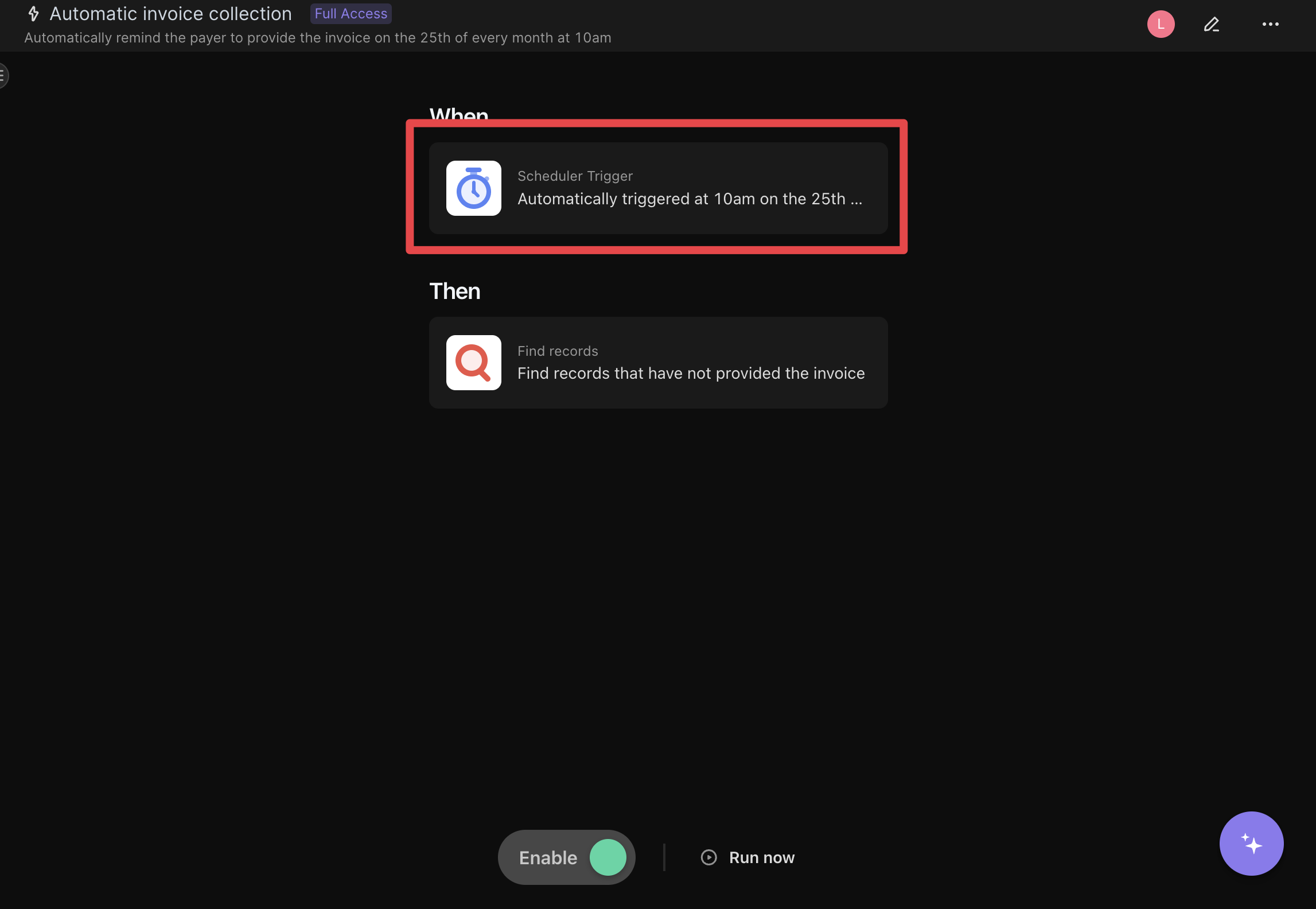Click the Find Records search icon
Screen dimensions: 1316x909
pos(474,362)
